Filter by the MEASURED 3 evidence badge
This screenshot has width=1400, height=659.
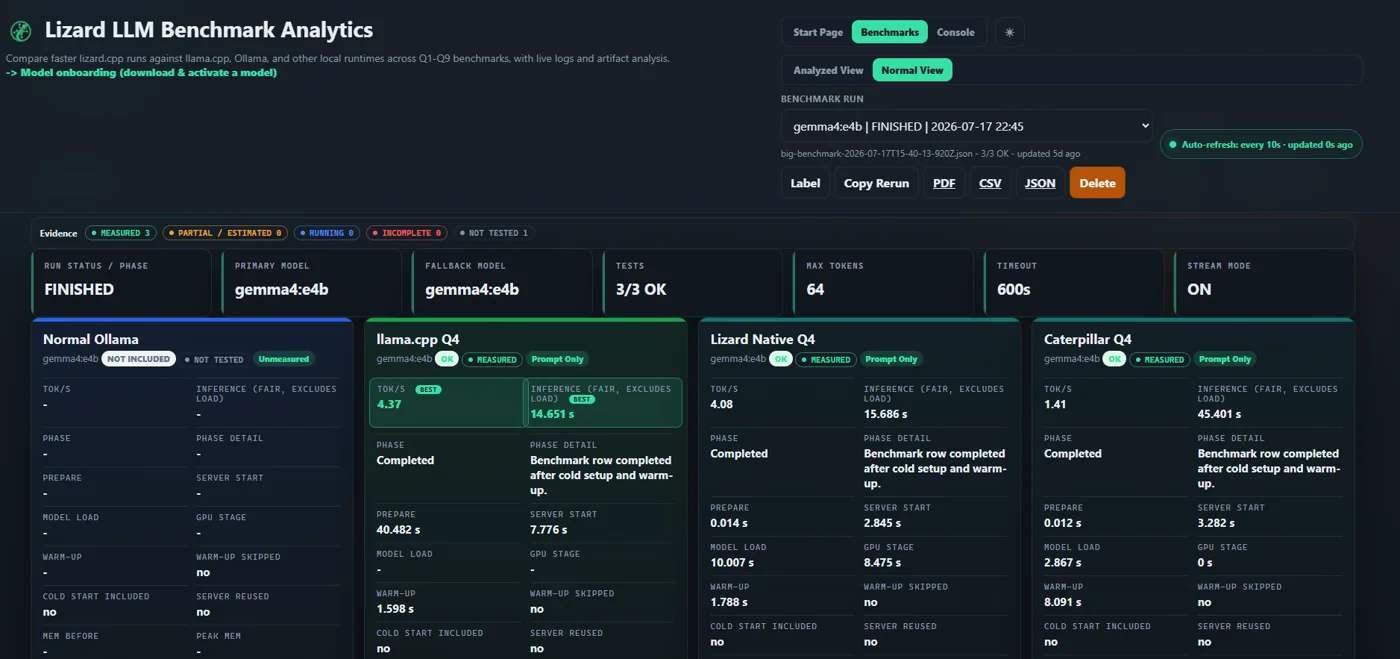pos(120,233)
